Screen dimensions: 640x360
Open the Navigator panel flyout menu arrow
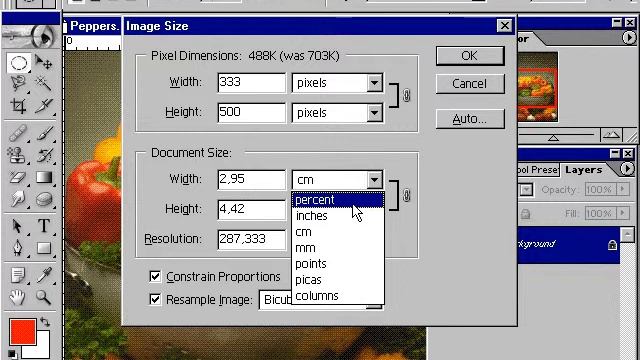(629, 38)
